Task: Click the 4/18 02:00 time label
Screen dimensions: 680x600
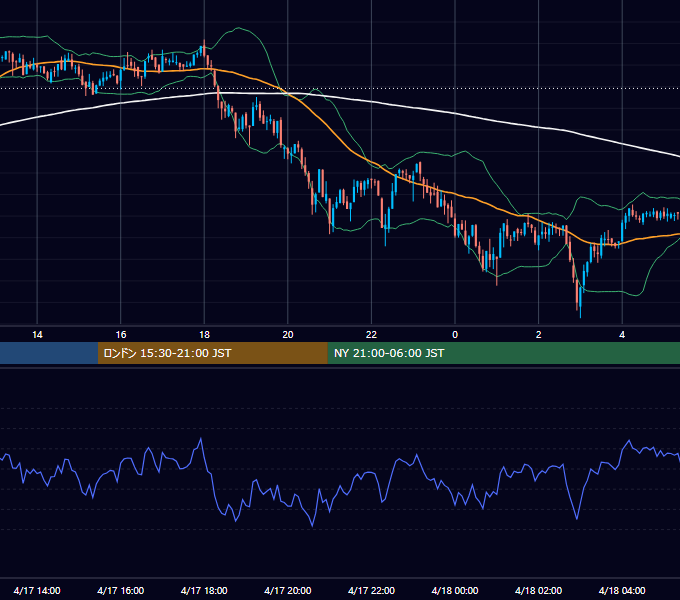Action: pos(538,590)
